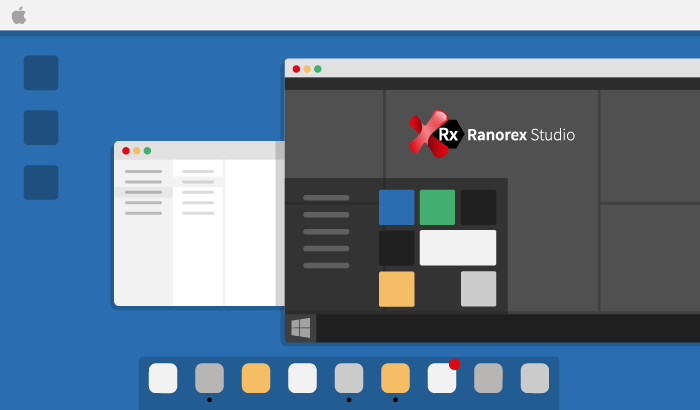The height and width of the screenshot is (410, 700).
Task: Click the blue tile in Start menu
Action: click(396, 207)
